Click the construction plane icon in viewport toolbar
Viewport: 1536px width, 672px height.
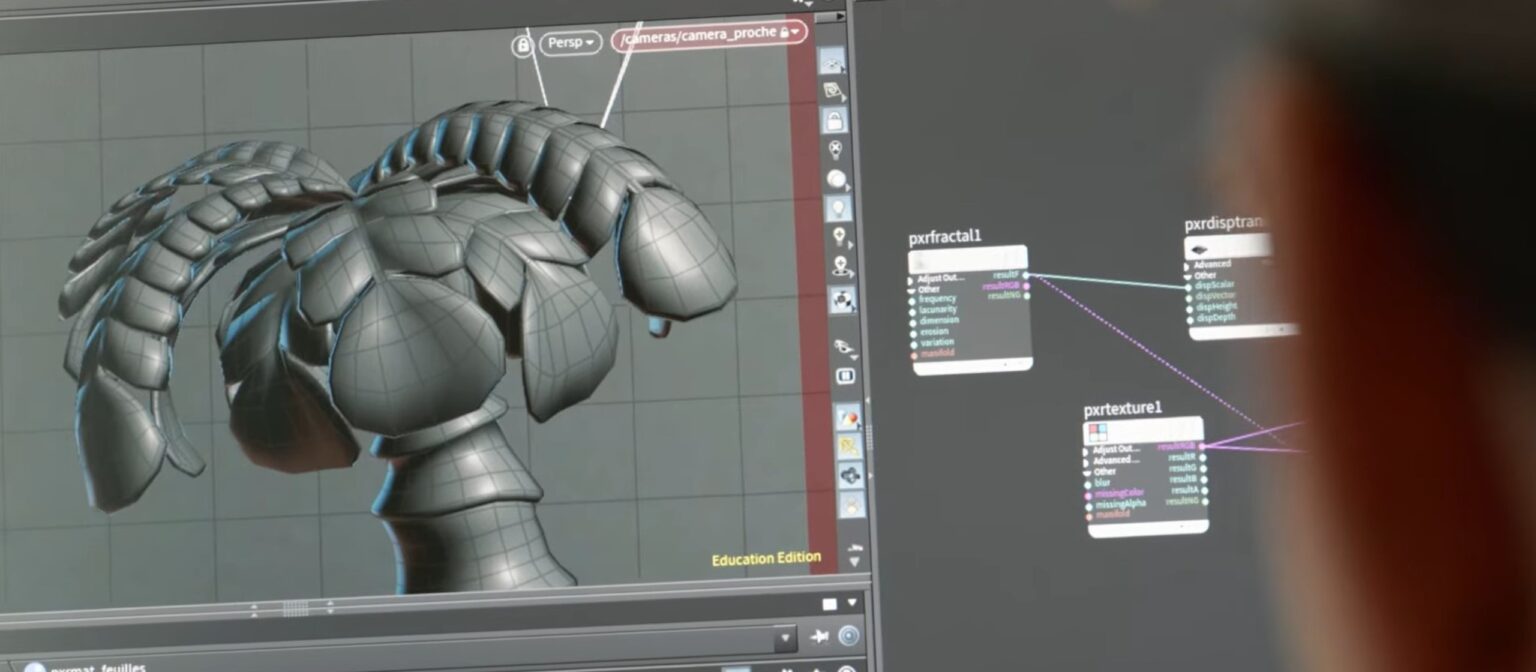[x=833, y=91]
